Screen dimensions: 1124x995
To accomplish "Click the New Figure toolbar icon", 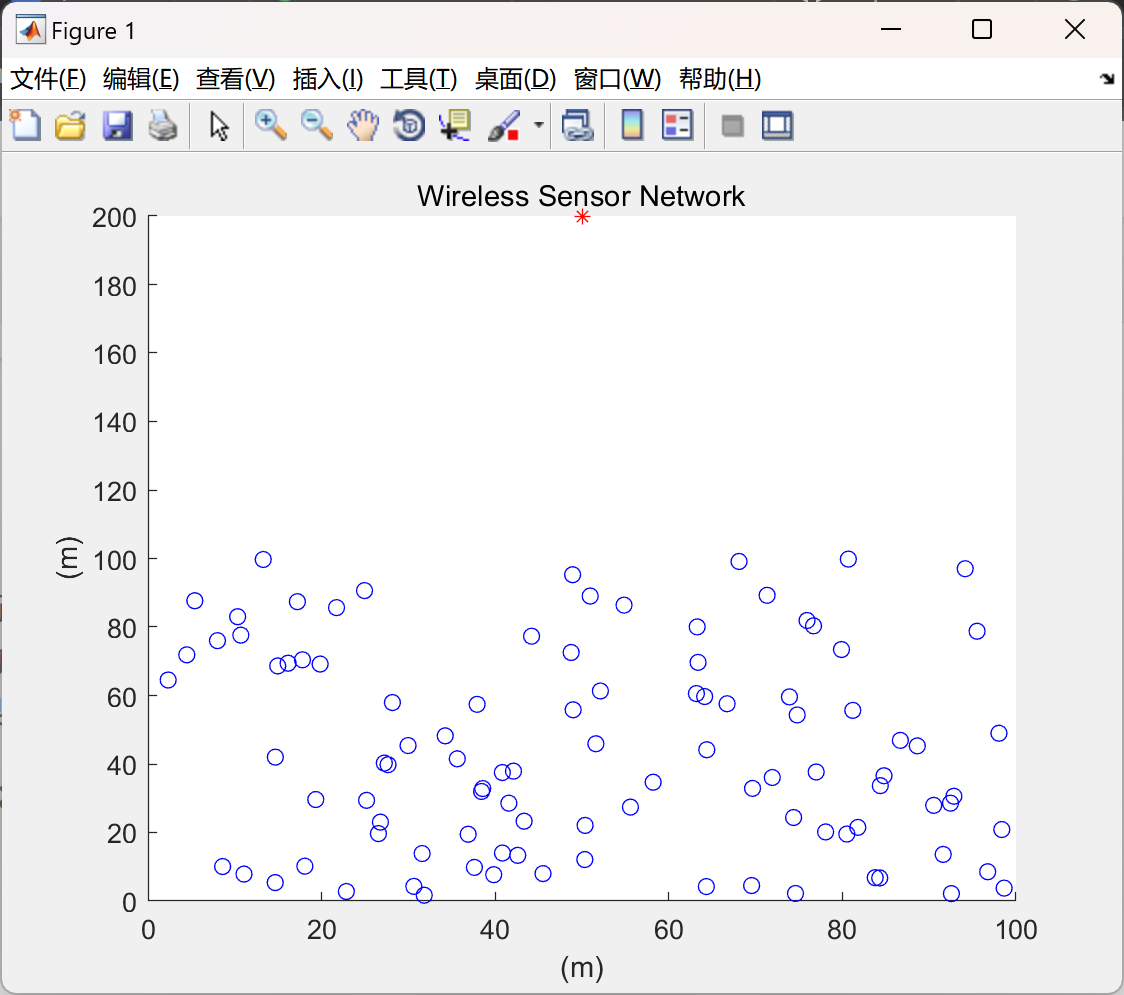I will 25,125.
